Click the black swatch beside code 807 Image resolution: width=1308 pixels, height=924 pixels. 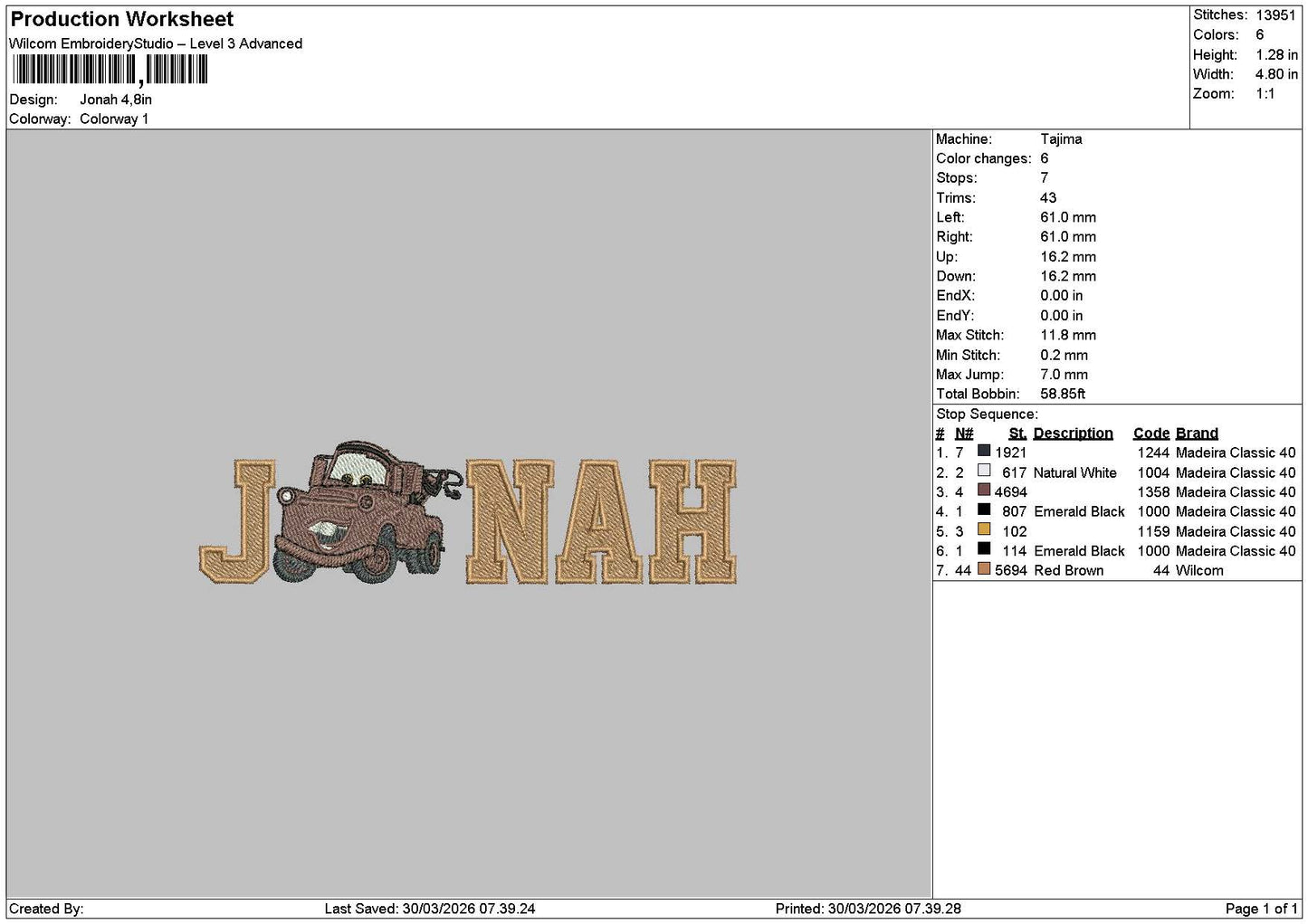984,510
